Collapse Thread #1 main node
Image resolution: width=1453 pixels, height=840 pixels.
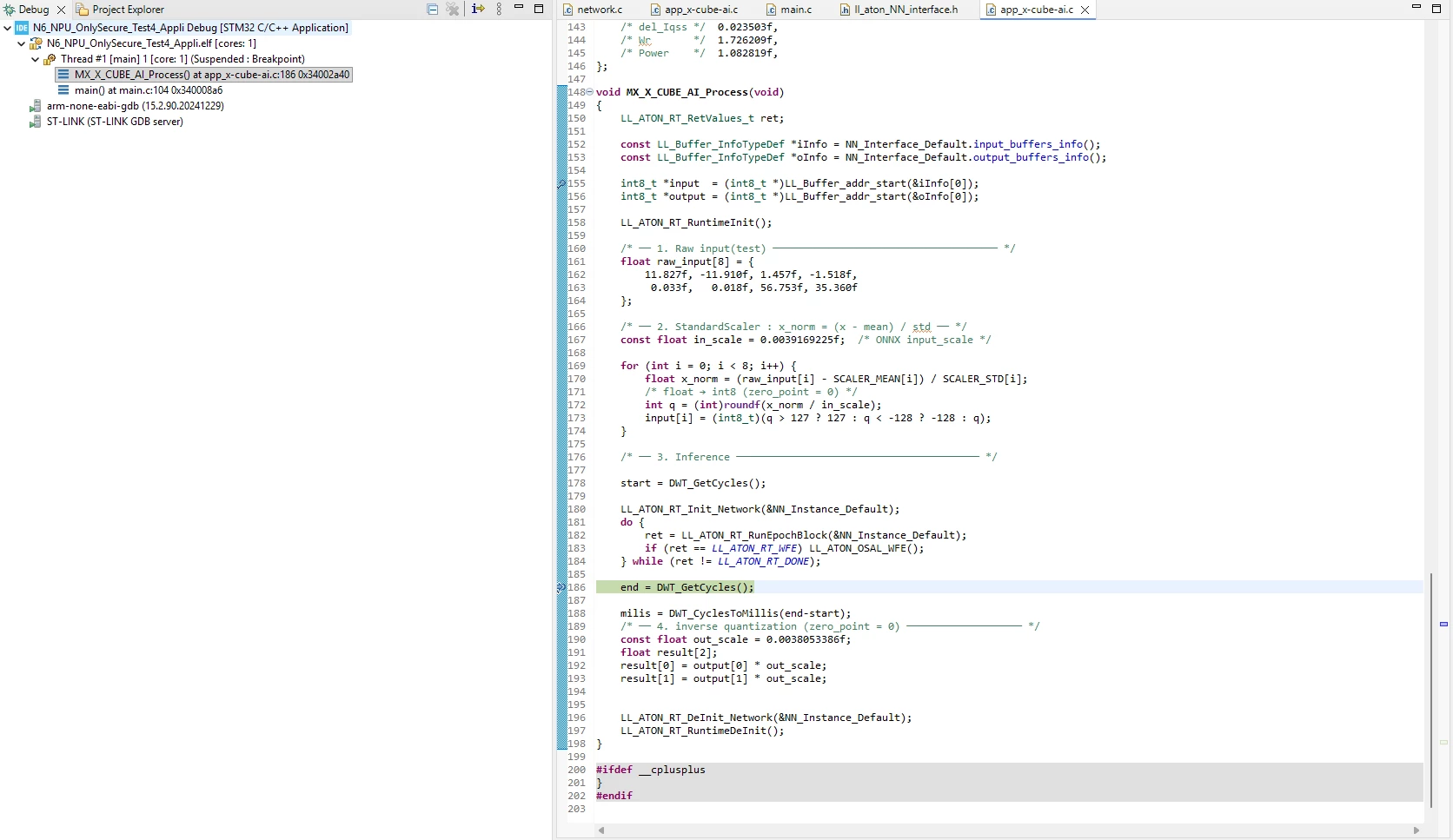(35, 59)
